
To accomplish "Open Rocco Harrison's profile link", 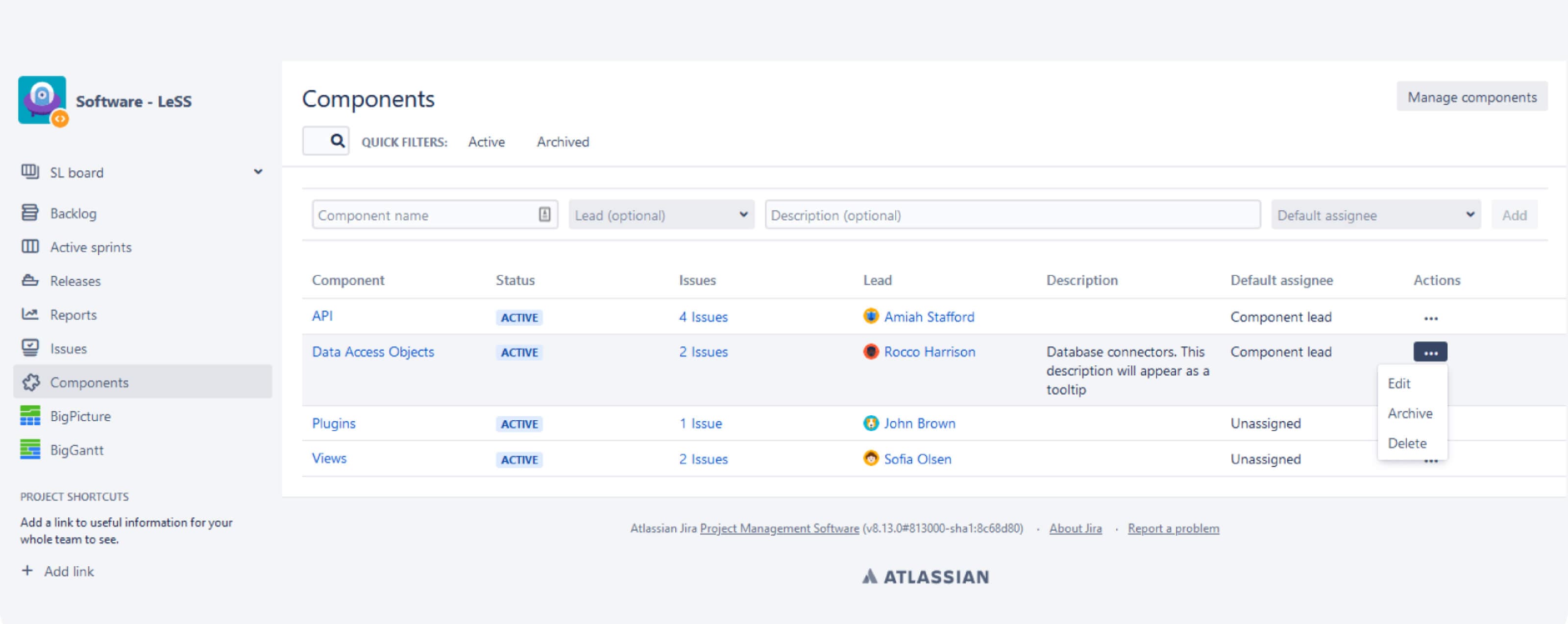I will coord(930,352).
